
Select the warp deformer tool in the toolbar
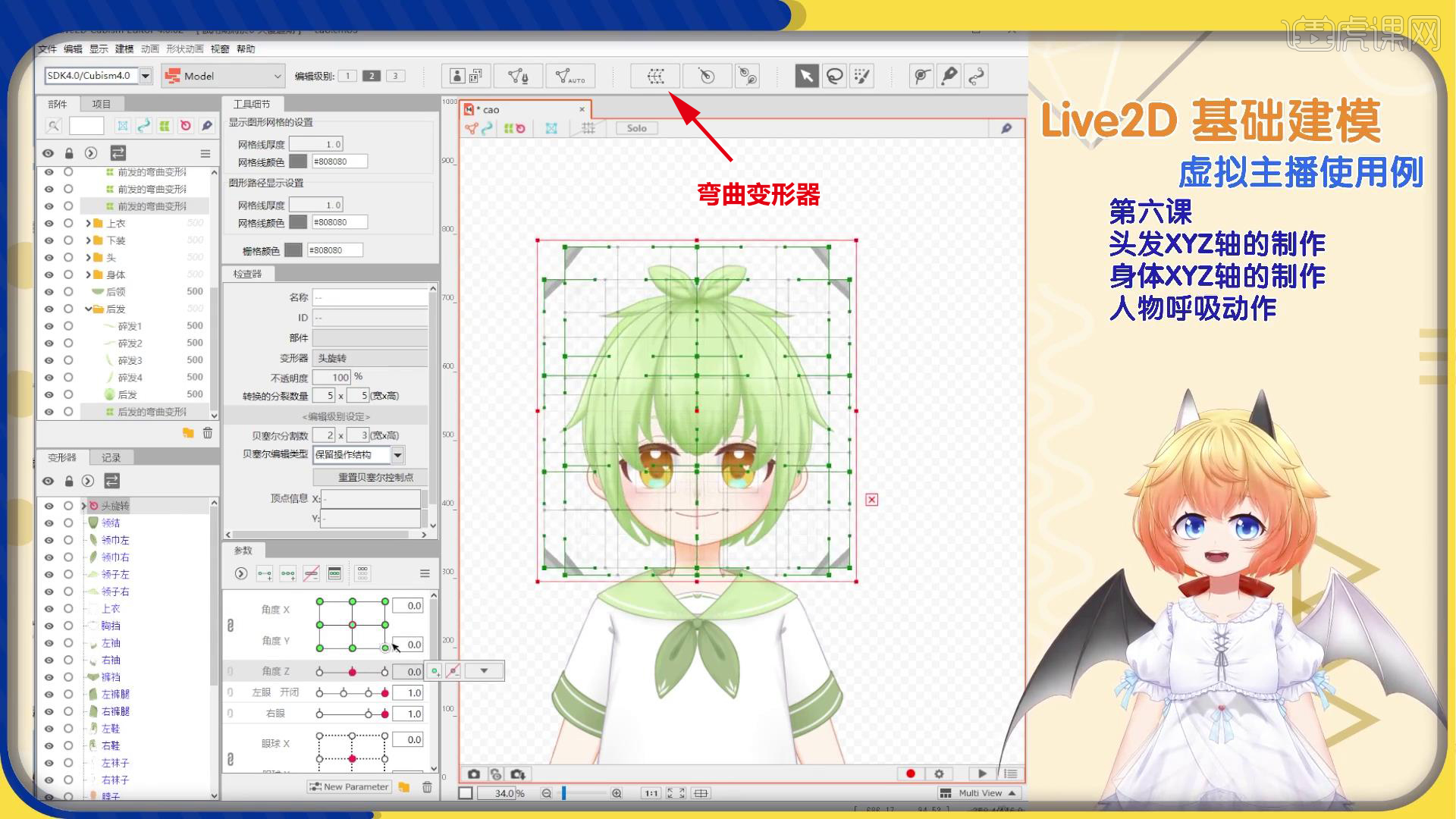[654, 76]
